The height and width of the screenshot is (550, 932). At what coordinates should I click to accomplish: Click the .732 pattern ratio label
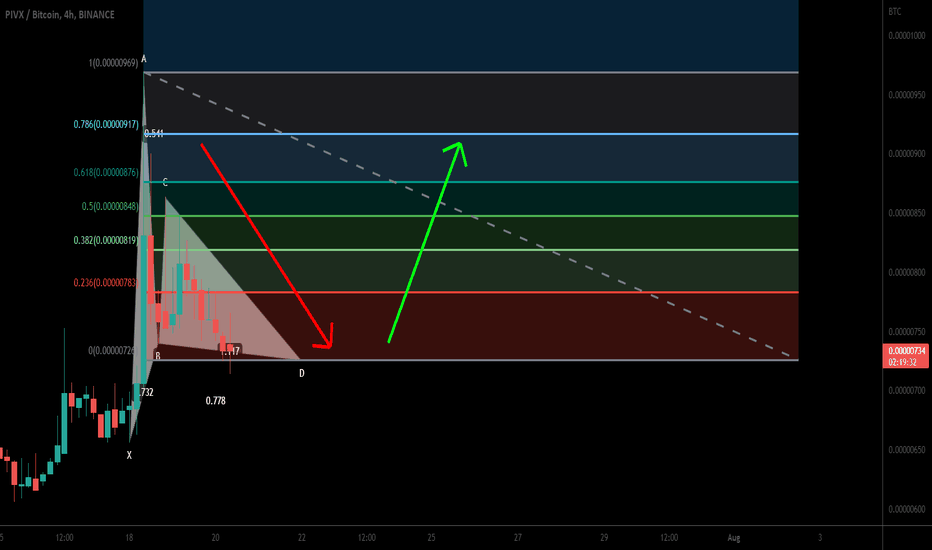146,392
